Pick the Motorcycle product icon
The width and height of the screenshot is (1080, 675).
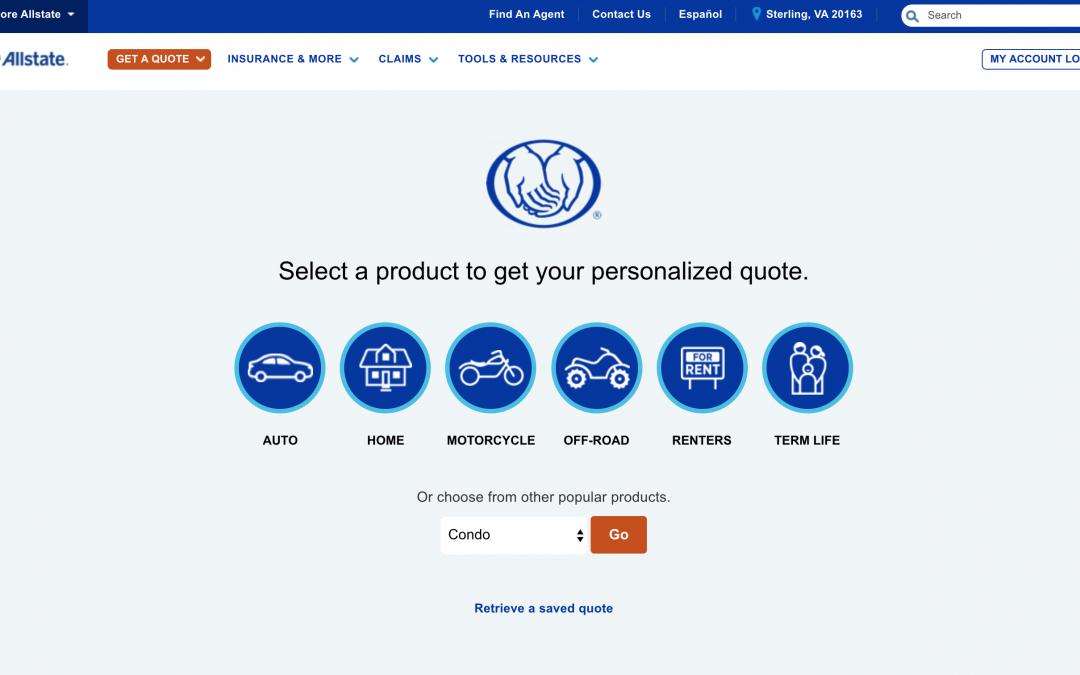point(490,368)
